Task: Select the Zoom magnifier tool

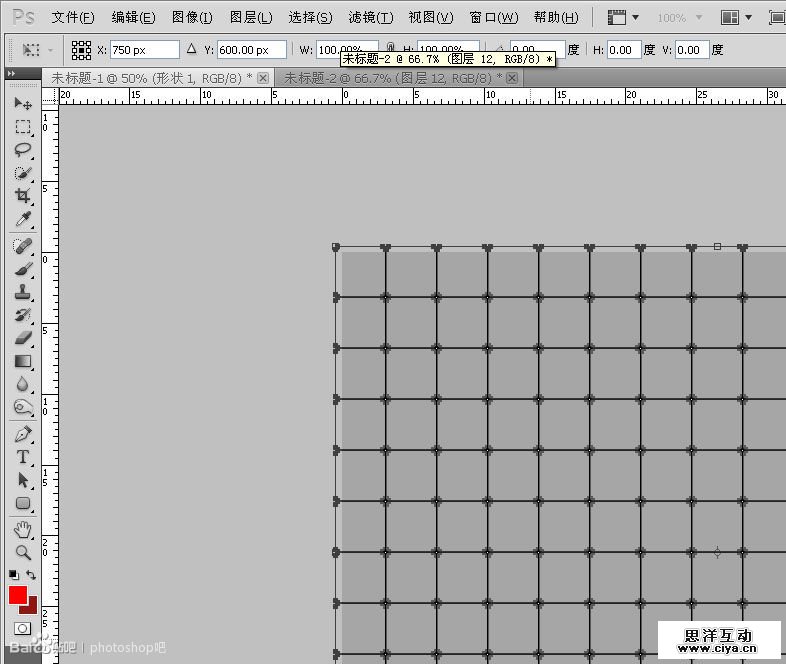Action: 23,552
